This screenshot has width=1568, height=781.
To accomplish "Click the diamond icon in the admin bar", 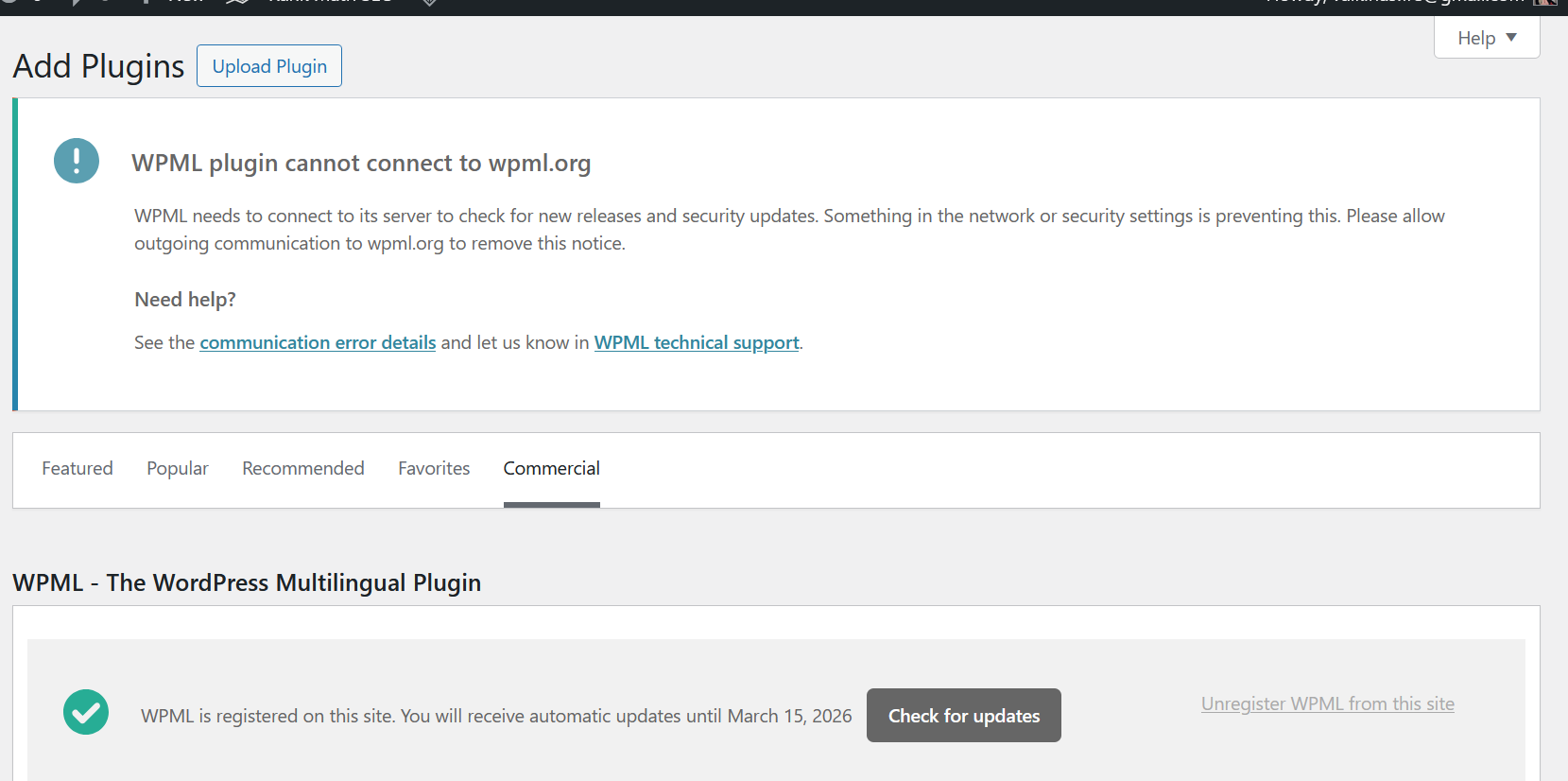I will [429, 3].
